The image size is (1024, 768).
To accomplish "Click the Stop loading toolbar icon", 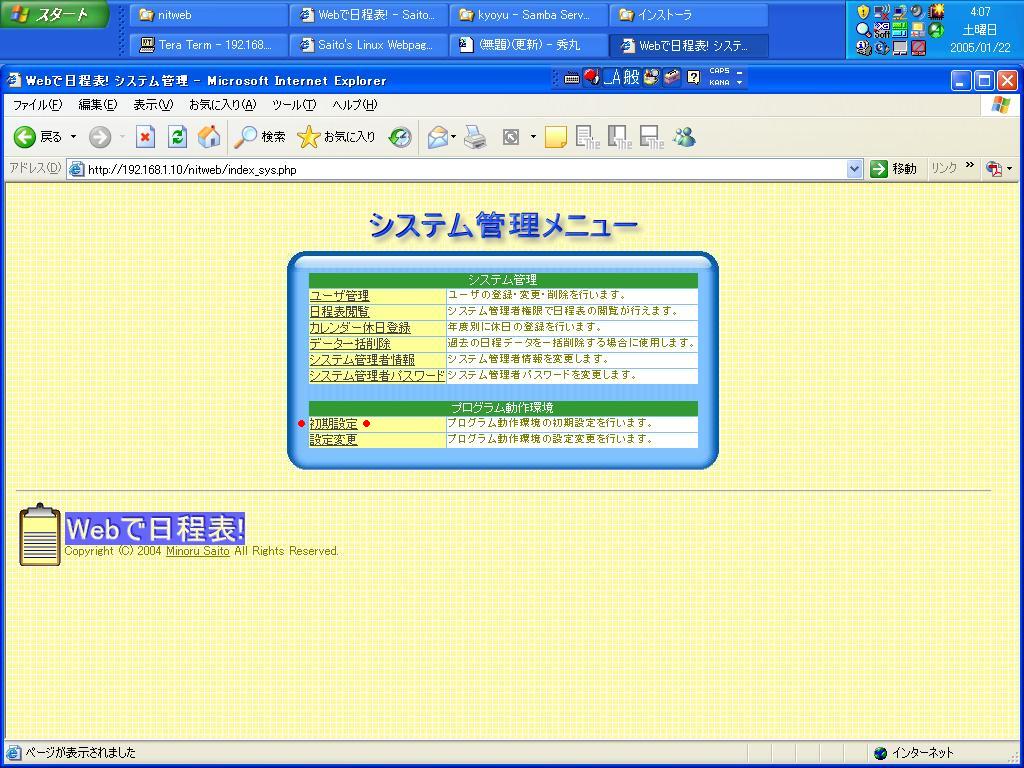I will (x=145, y=138).
